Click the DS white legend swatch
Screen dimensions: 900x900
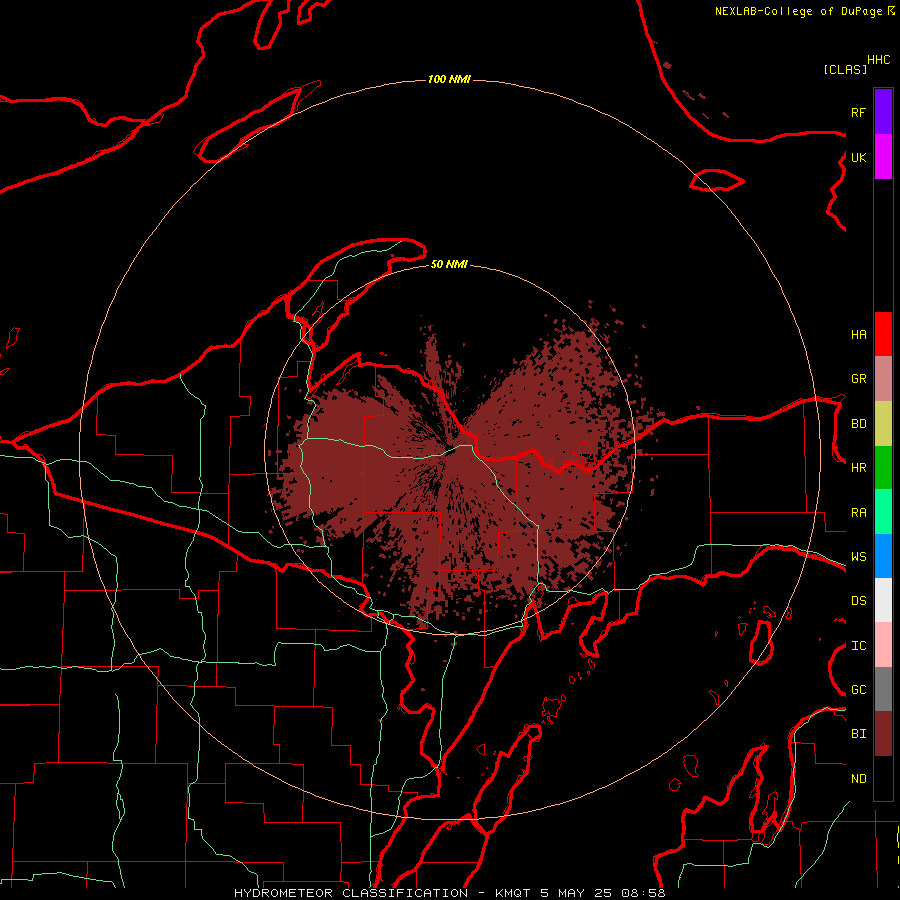point(883,600)
